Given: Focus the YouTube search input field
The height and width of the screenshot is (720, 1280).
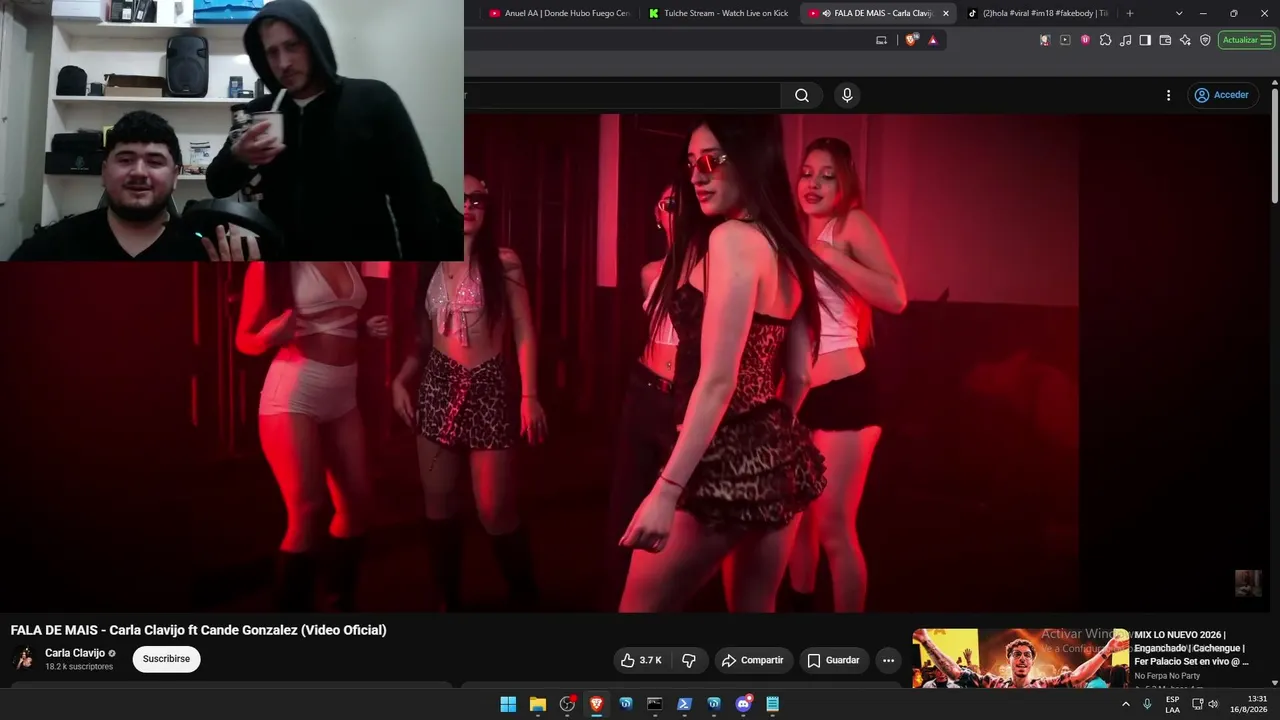Looking at the screenshot, I should (622, 95).
